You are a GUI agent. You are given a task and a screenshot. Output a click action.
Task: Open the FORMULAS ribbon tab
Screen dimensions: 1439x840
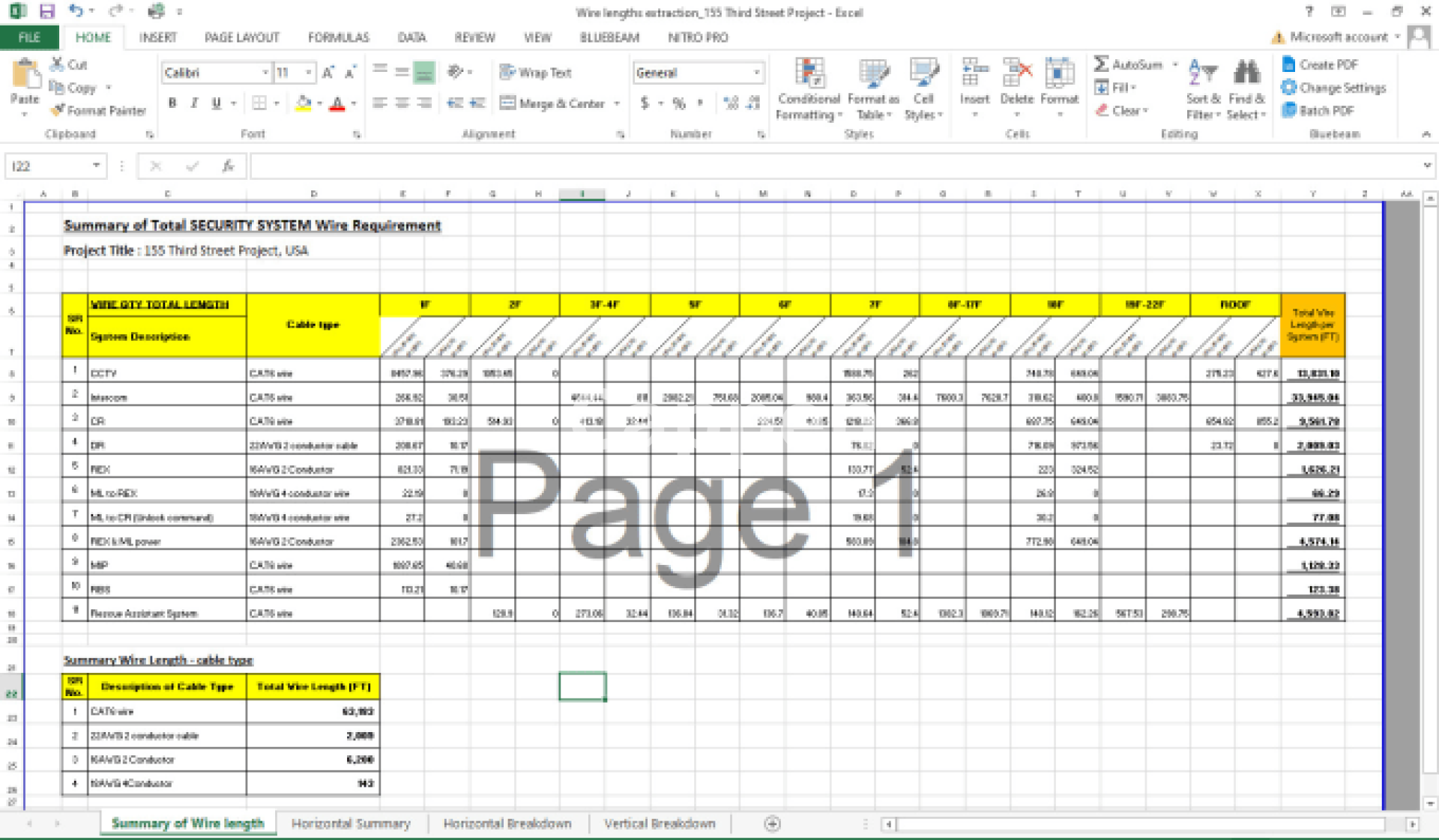click(x=338, y=37)
